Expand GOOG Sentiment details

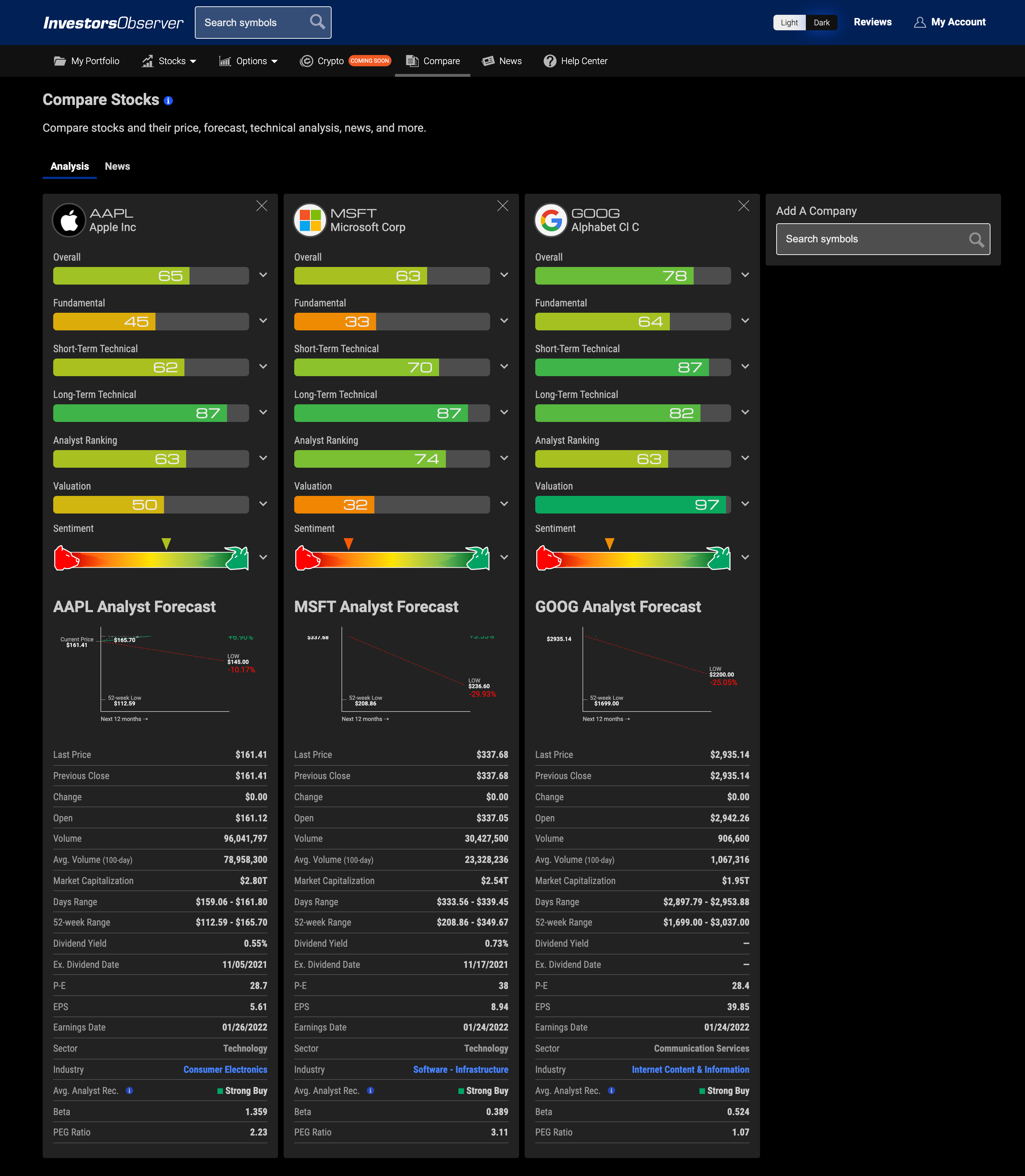(745, 558)
